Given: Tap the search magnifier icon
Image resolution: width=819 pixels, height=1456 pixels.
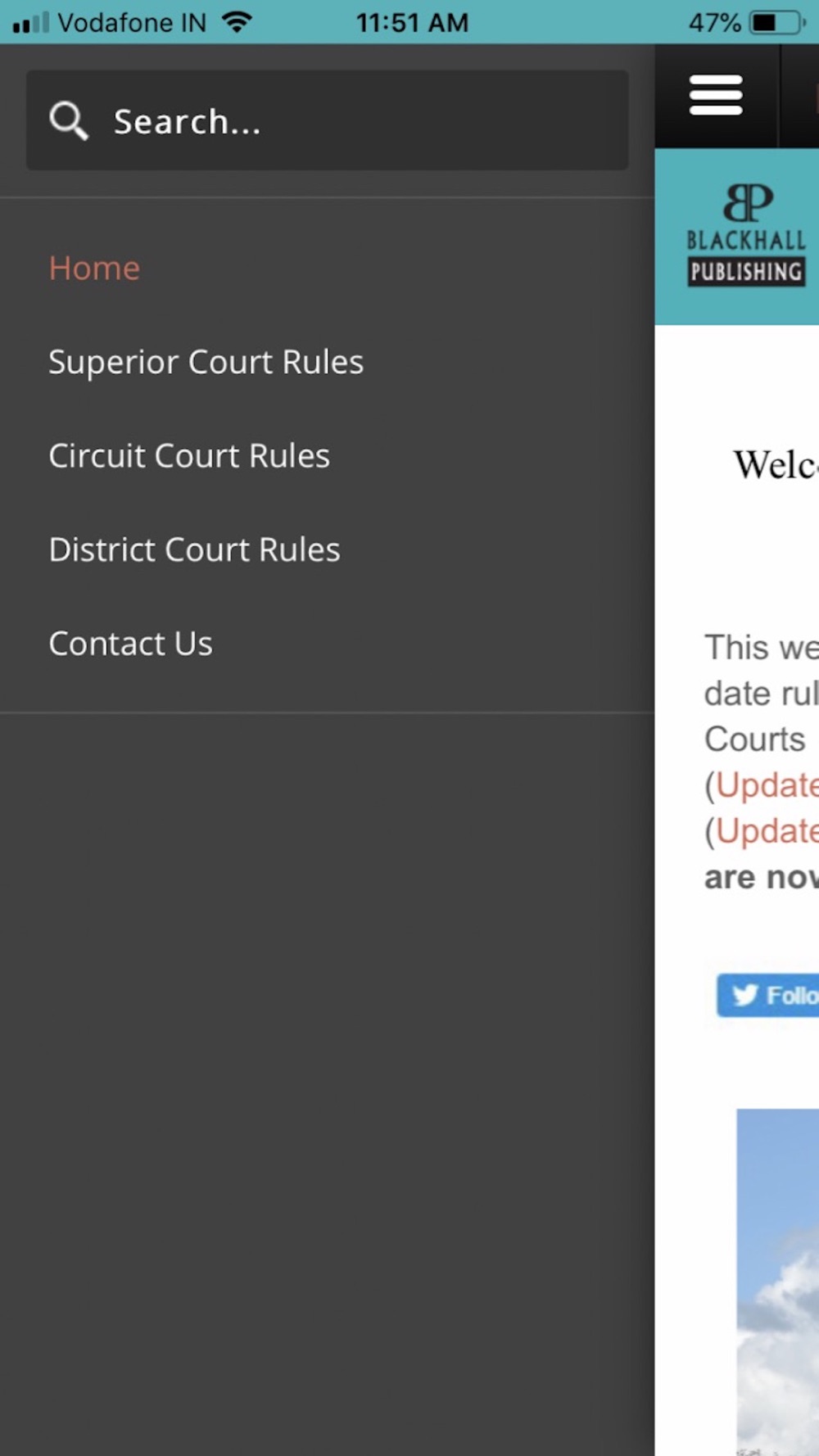Looking at the screenshot, I should coord(69,121).
